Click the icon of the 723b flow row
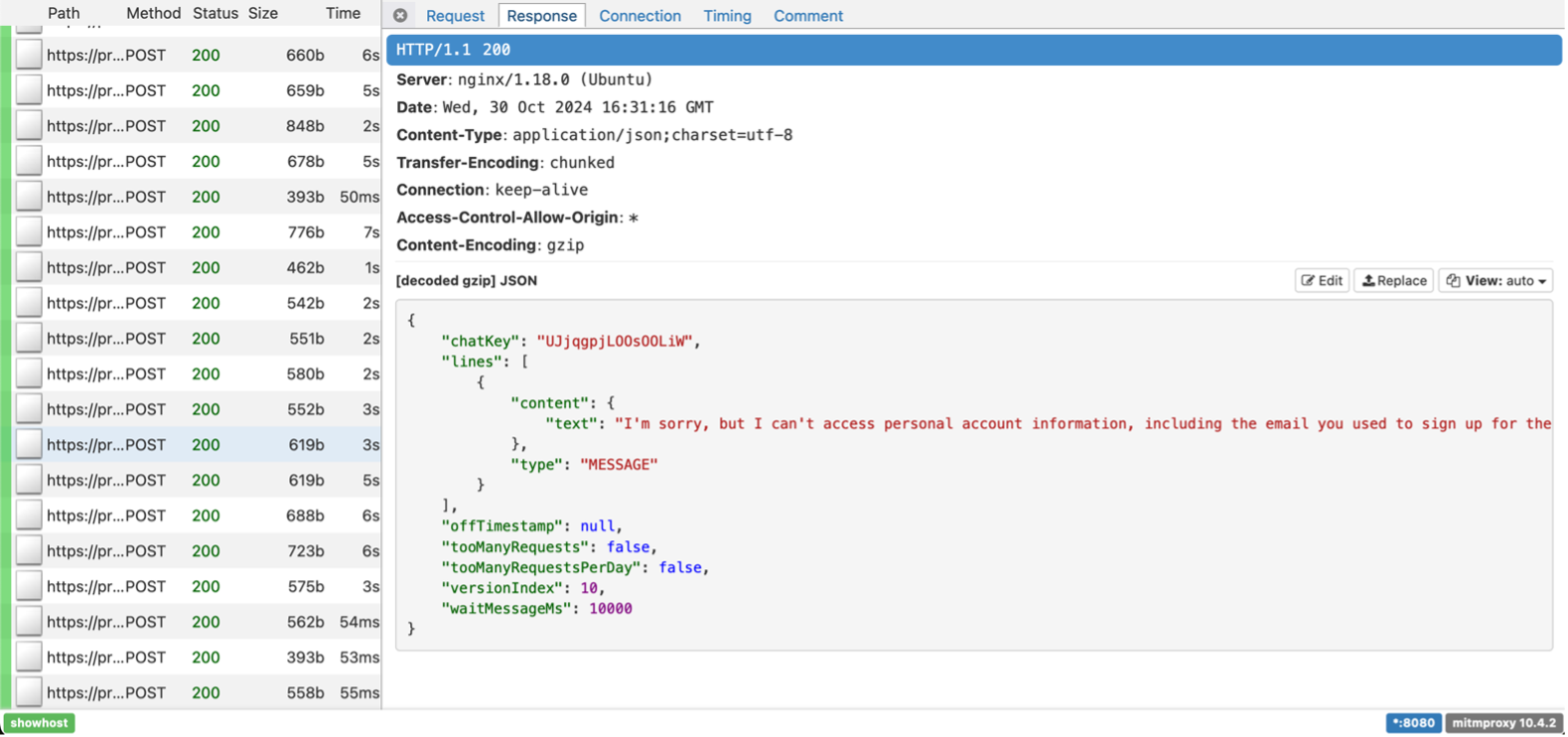Screen dimensions: 1568x737 coord(29,551)
